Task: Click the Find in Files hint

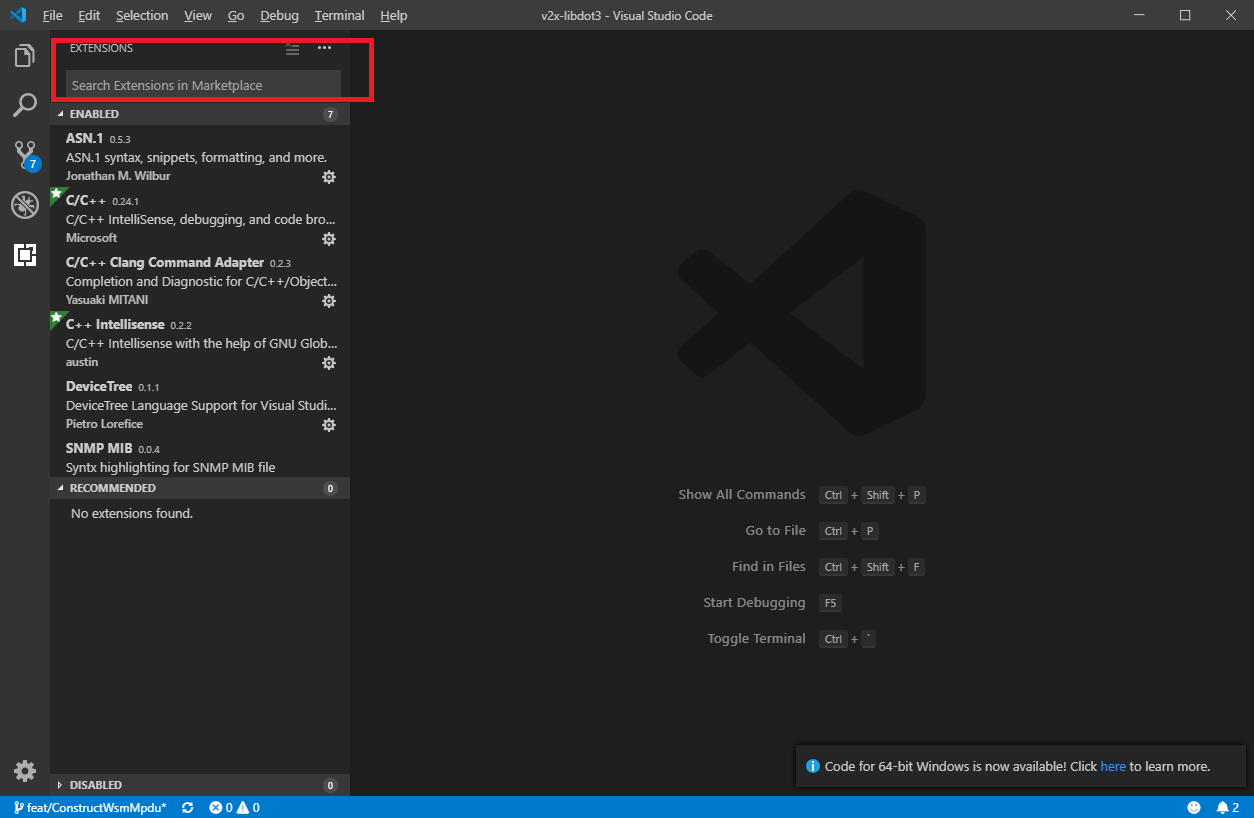Action: pyautogui.click(x=769, y=567)
